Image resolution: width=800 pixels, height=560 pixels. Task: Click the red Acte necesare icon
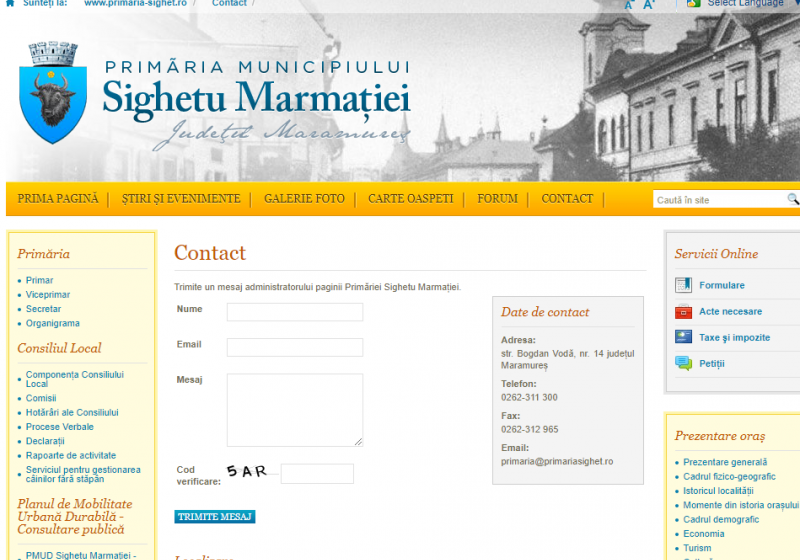683,311
